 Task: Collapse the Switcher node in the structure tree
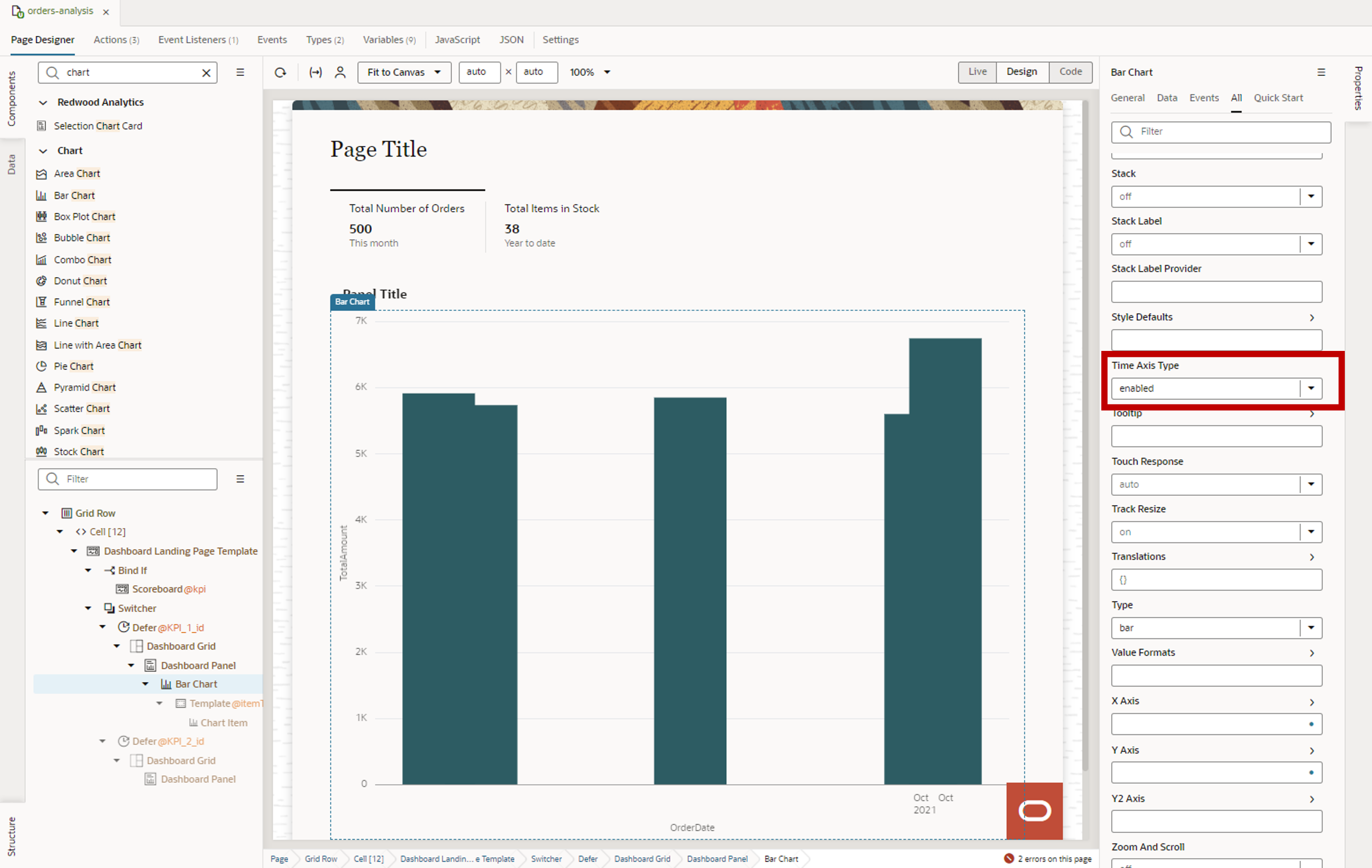[x=88, y=608]
